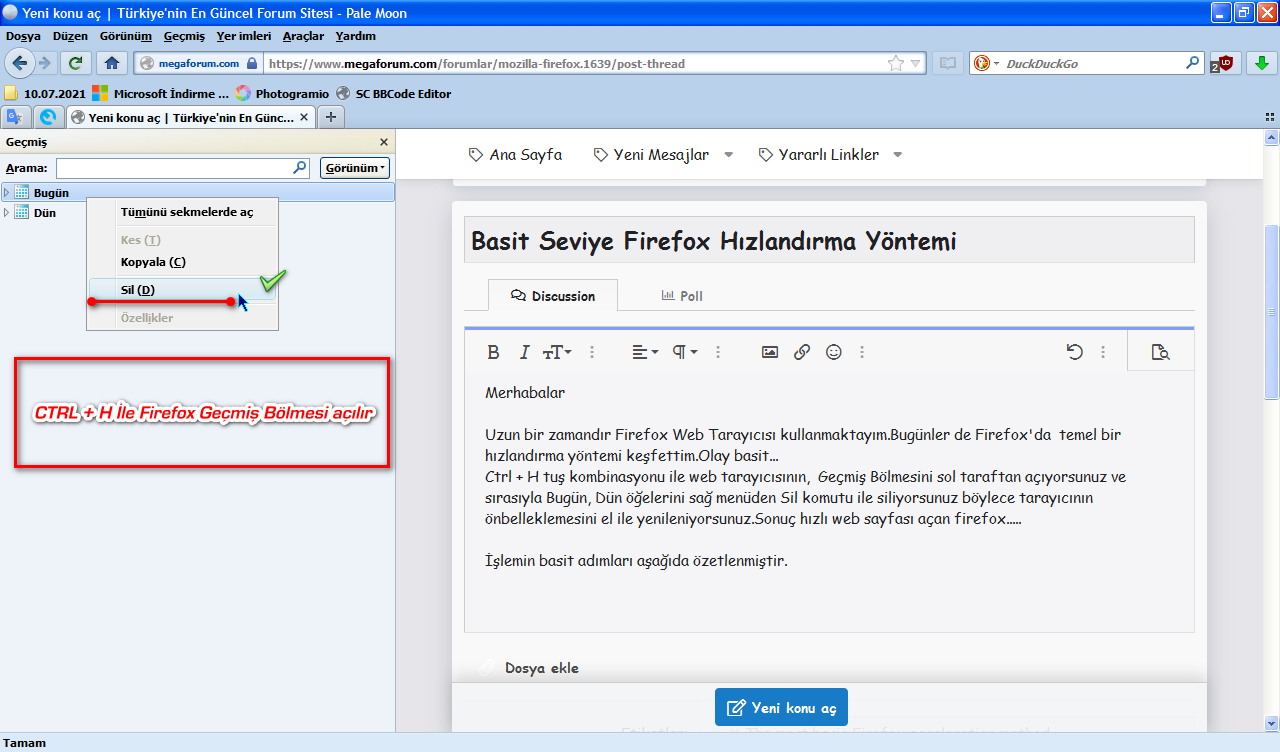Open the SC BBCode Editor bookmark

pos(394,94)
